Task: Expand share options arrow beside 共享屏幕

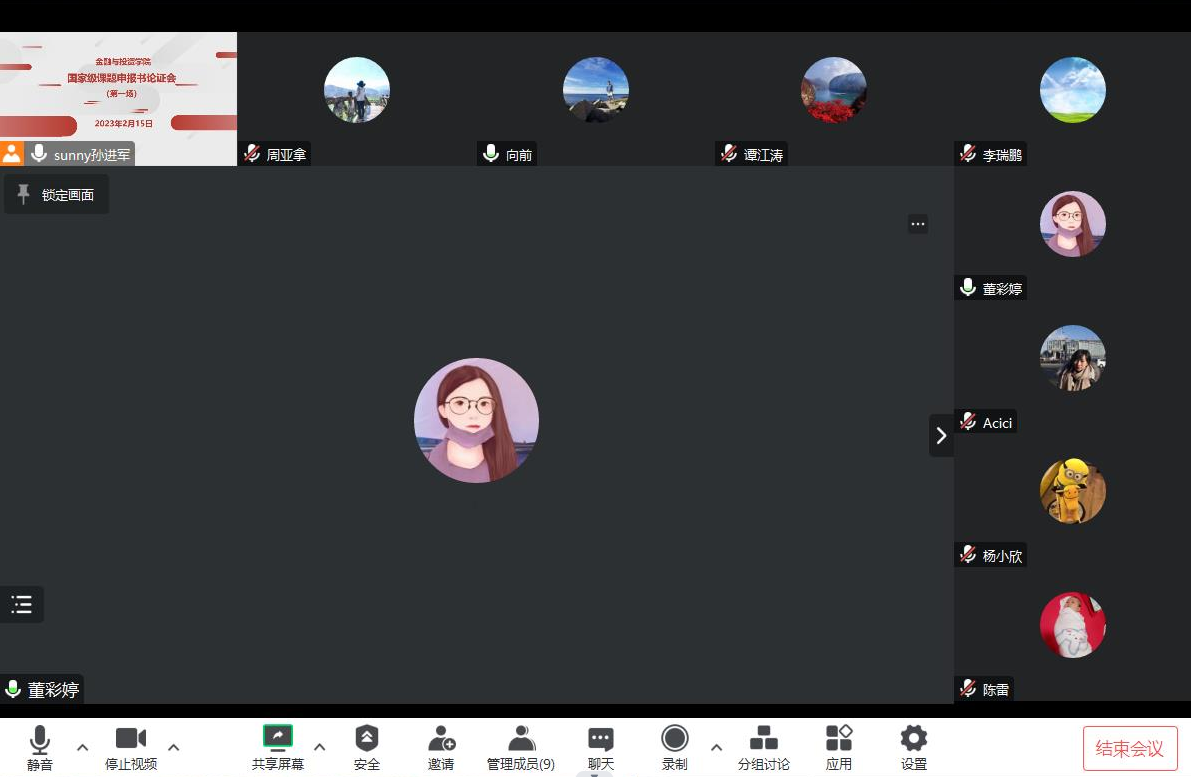Action: coord(320,747)
